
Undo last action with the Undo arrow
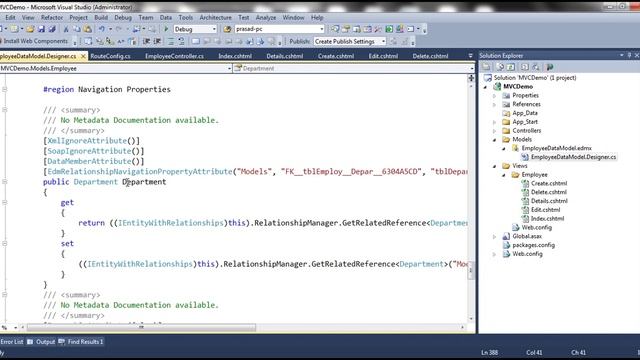[x=102, y=29]
